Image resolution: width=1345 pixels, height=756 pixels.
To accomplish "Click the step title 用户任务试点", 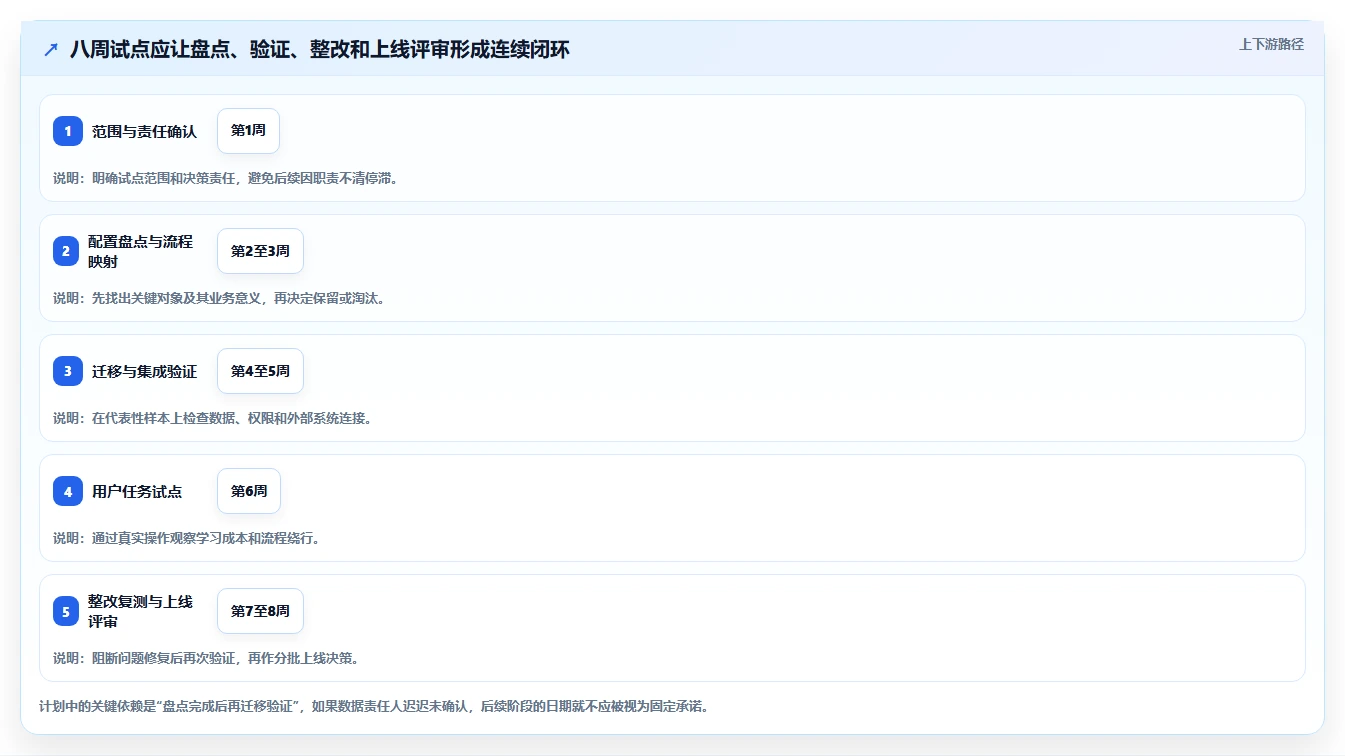I will click(137, 491).
